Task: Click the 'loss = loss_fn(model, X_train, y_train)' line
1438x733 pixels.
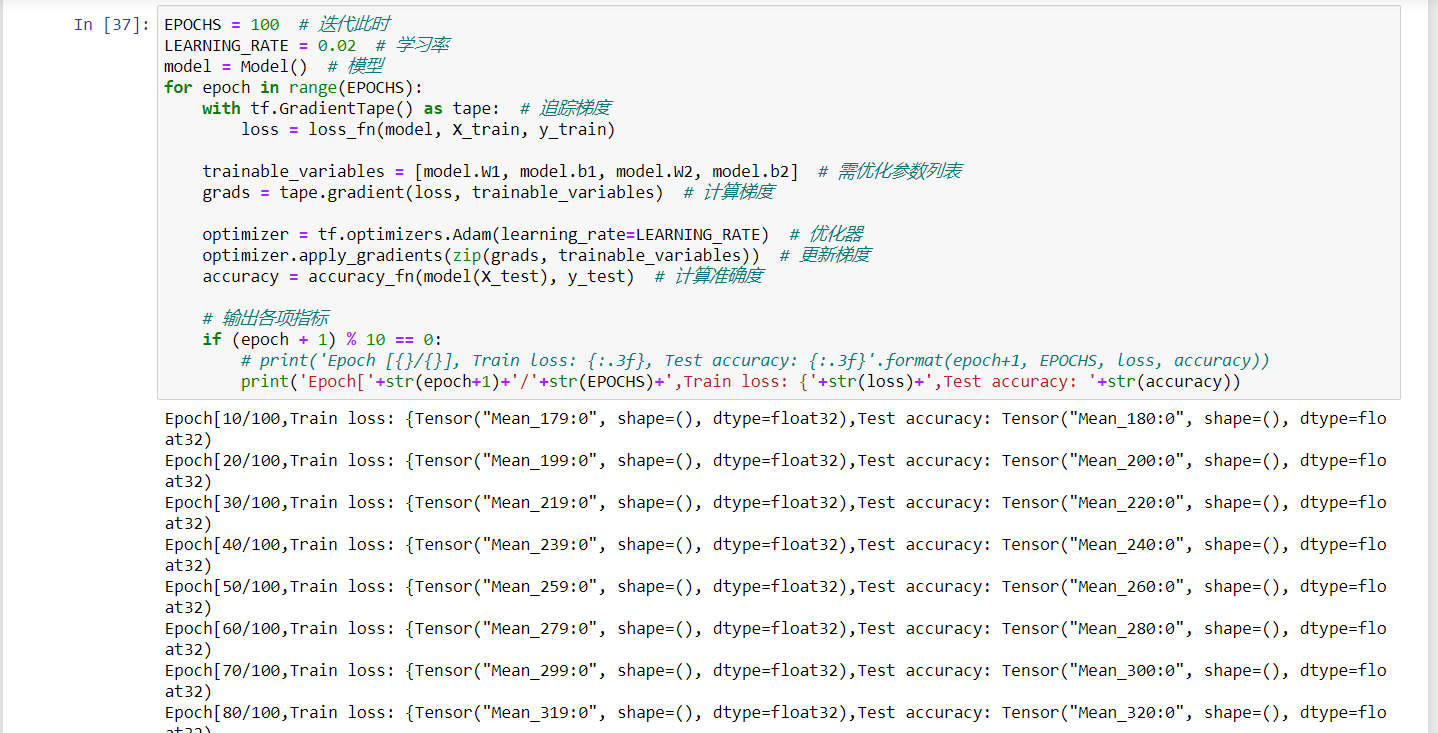Action: pos(428,129)
